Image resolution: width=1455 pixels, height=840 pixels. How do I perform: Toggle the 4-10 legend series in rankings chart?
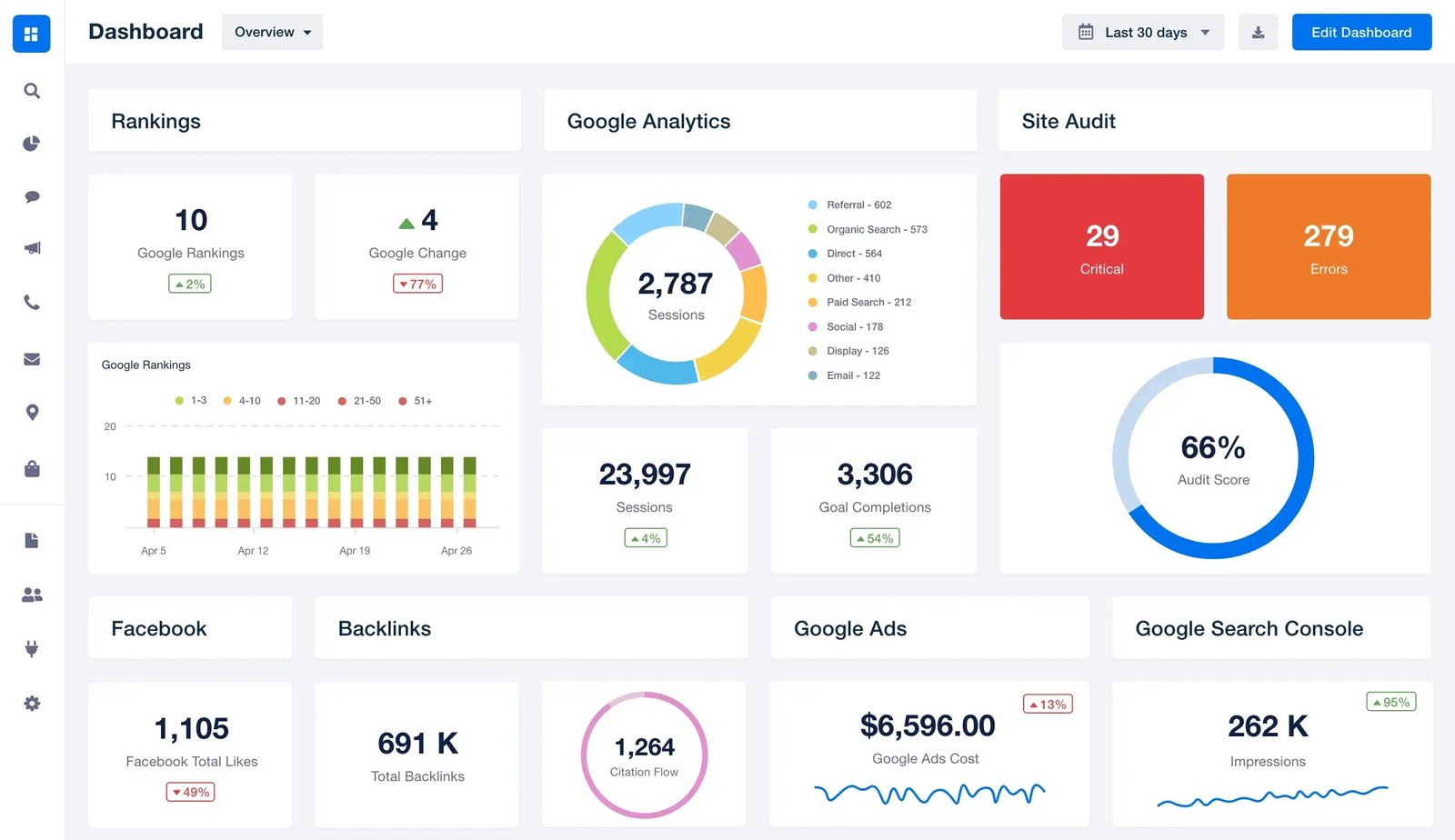tap(242, 401)
